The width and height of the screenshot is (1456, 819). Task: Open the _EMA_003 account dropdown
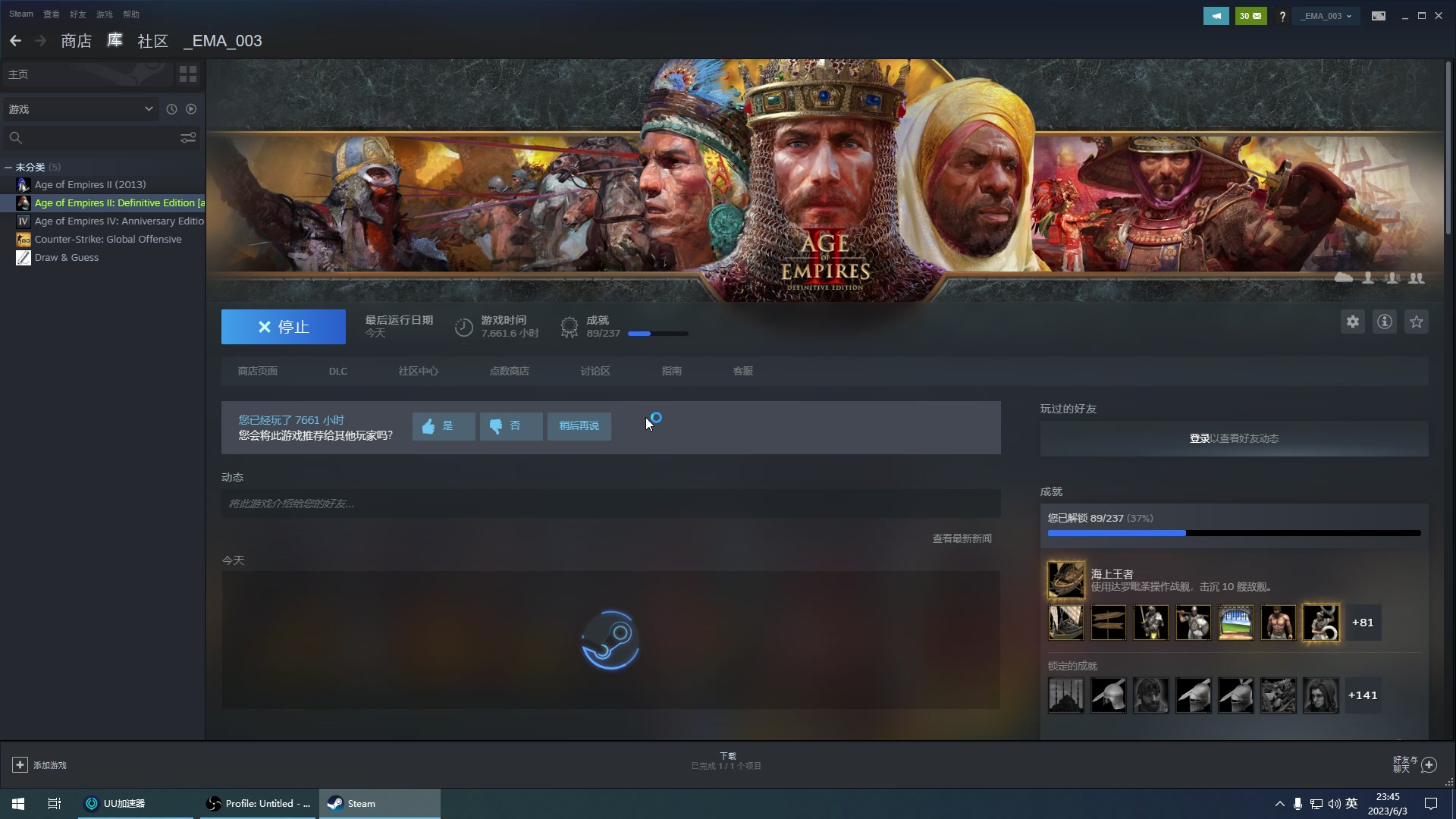tap(1327, 16)
